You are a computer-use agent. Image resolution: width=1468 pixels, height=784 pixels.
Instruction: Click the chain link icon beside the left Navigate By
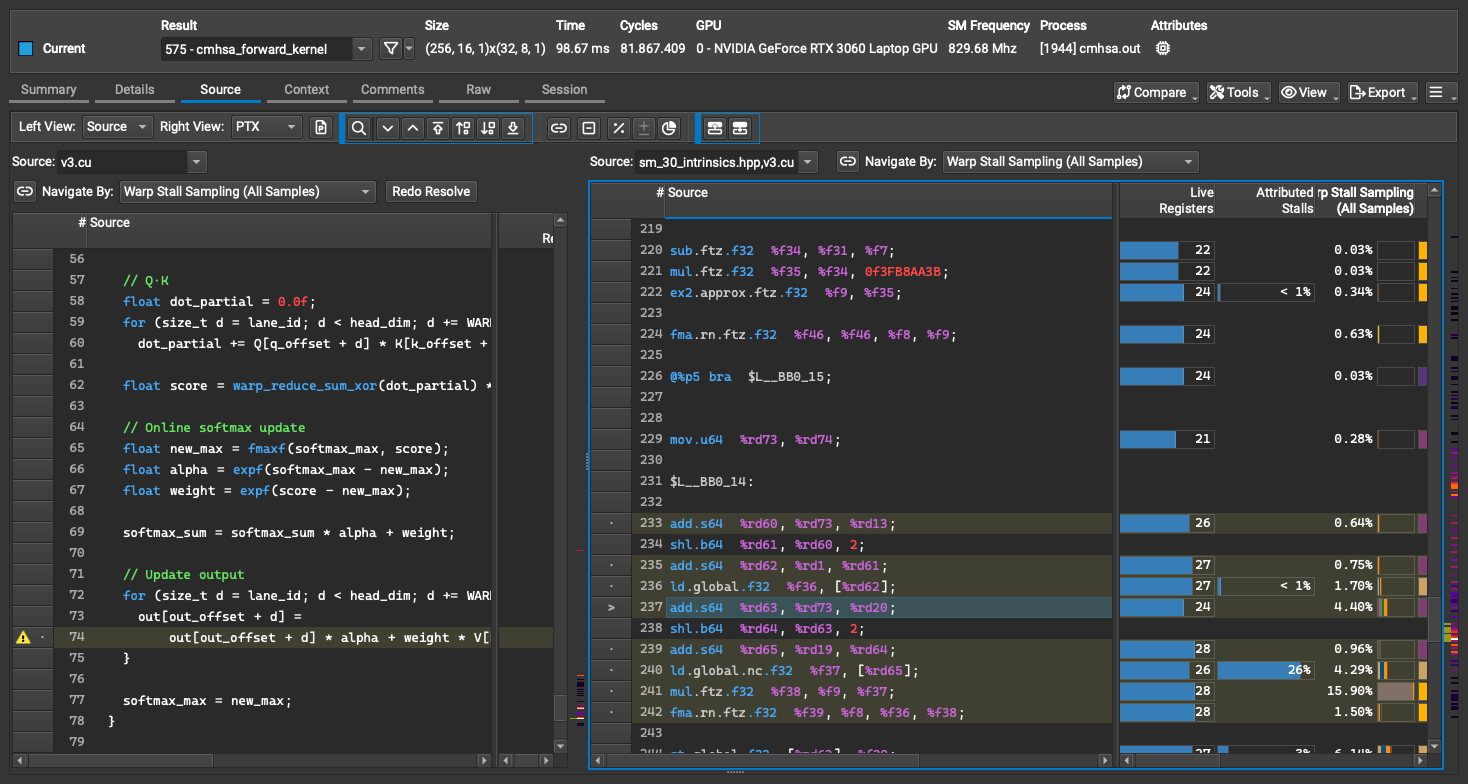click(25, 191)
